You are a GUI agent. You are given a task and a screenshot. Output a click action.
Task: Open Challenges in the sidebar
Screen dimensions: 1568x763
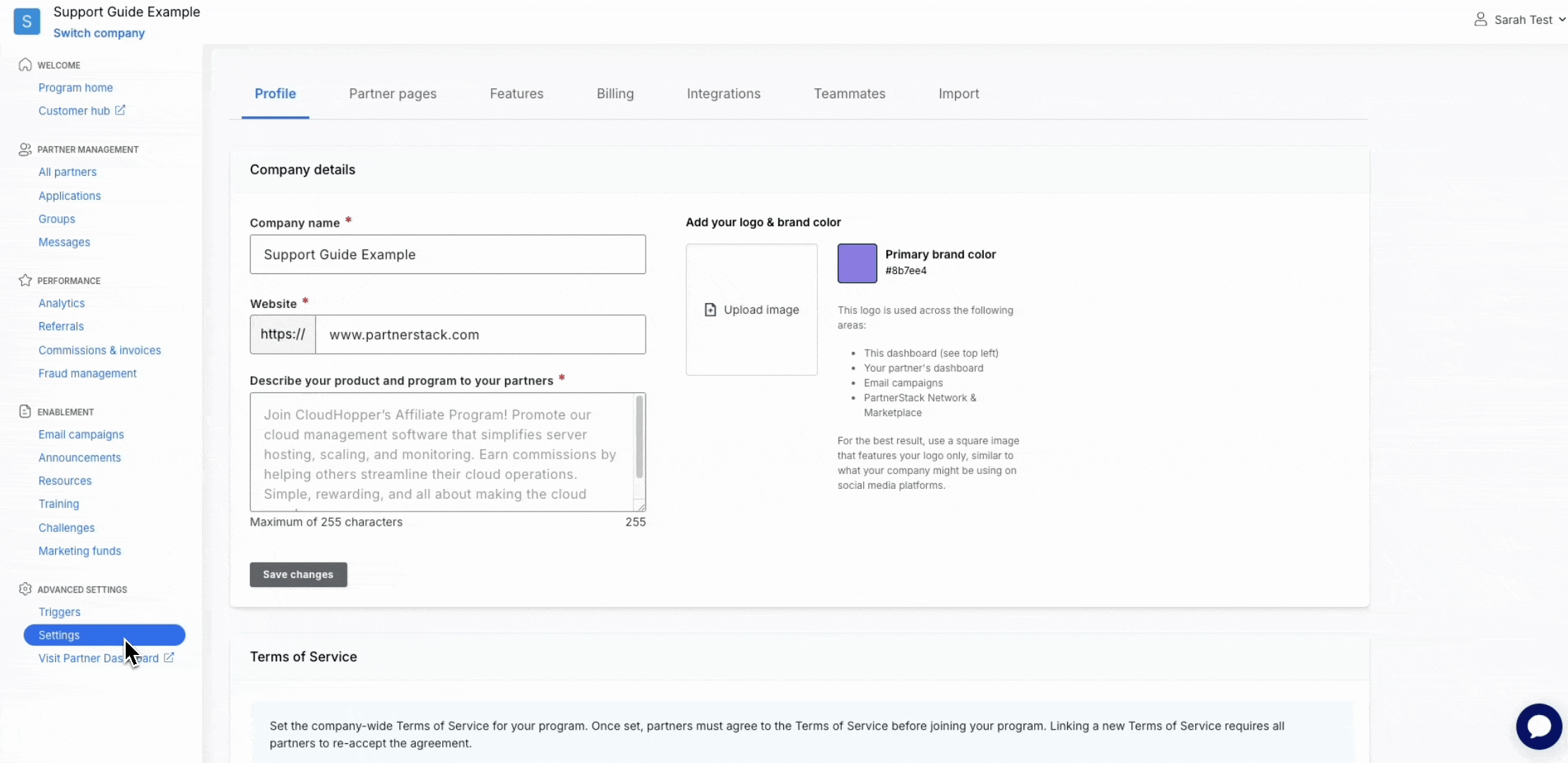[x=66, y=528]
